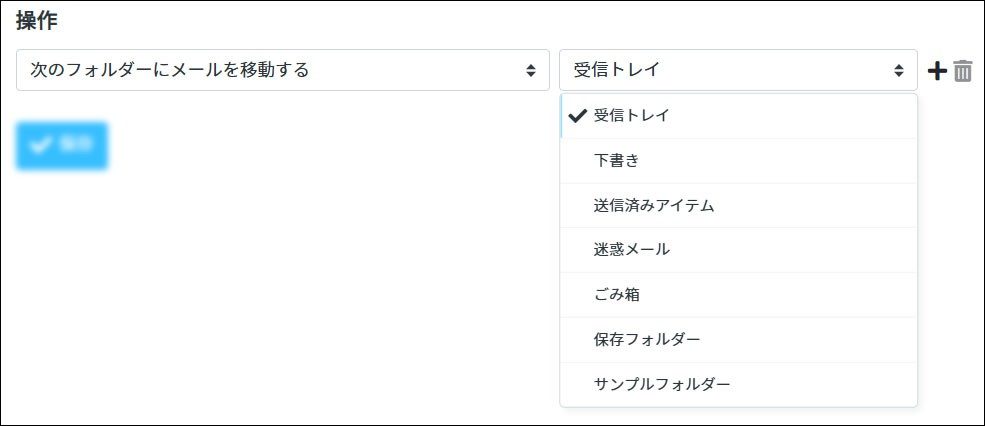Collapse the 受信トレイ folder dropdown
The image size is (985, 426).
coord(737,70)
